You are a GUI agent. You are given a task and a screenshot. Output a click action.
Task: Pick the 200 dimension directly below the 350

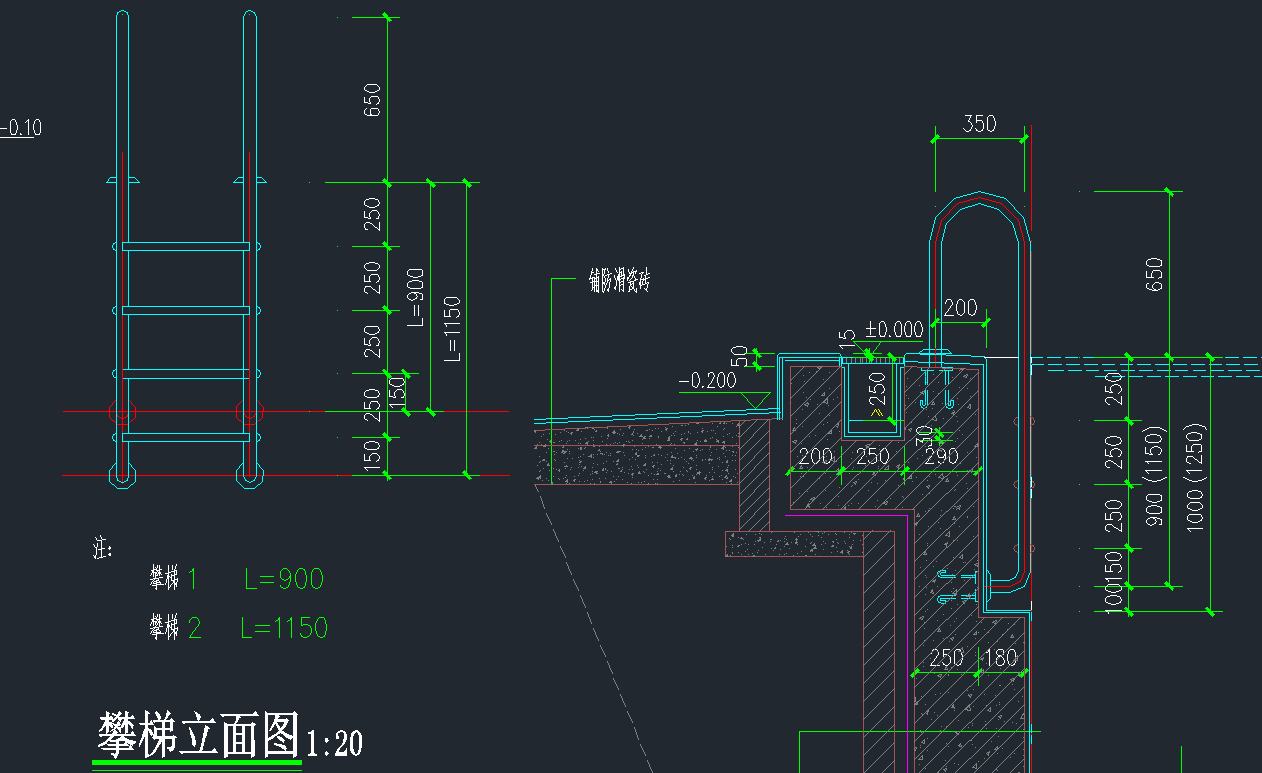(961, 308)
